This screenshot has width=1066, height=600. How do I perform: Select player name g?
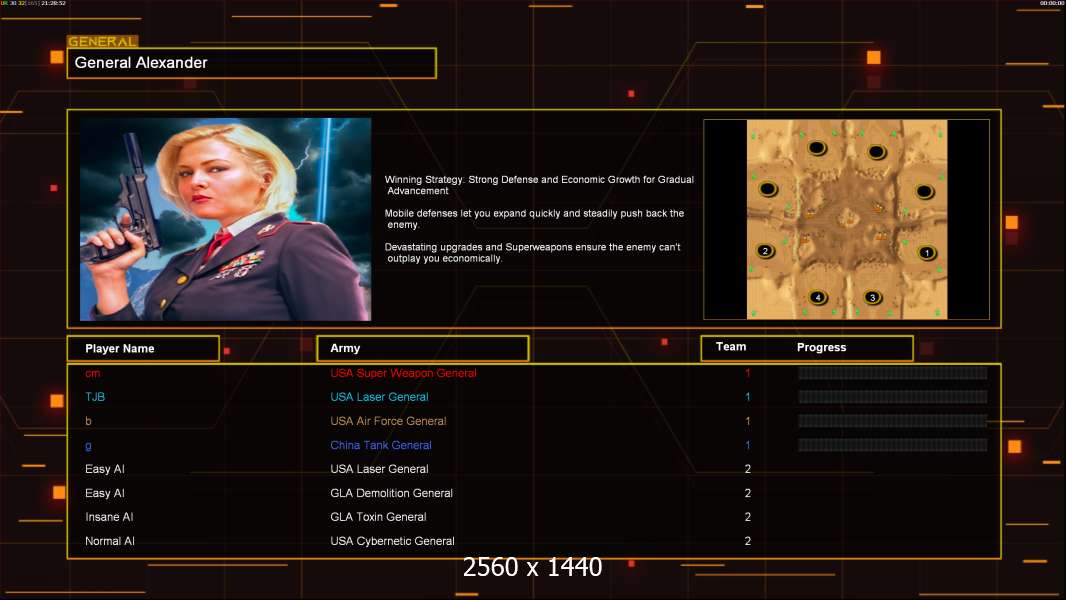pos(88,446)
